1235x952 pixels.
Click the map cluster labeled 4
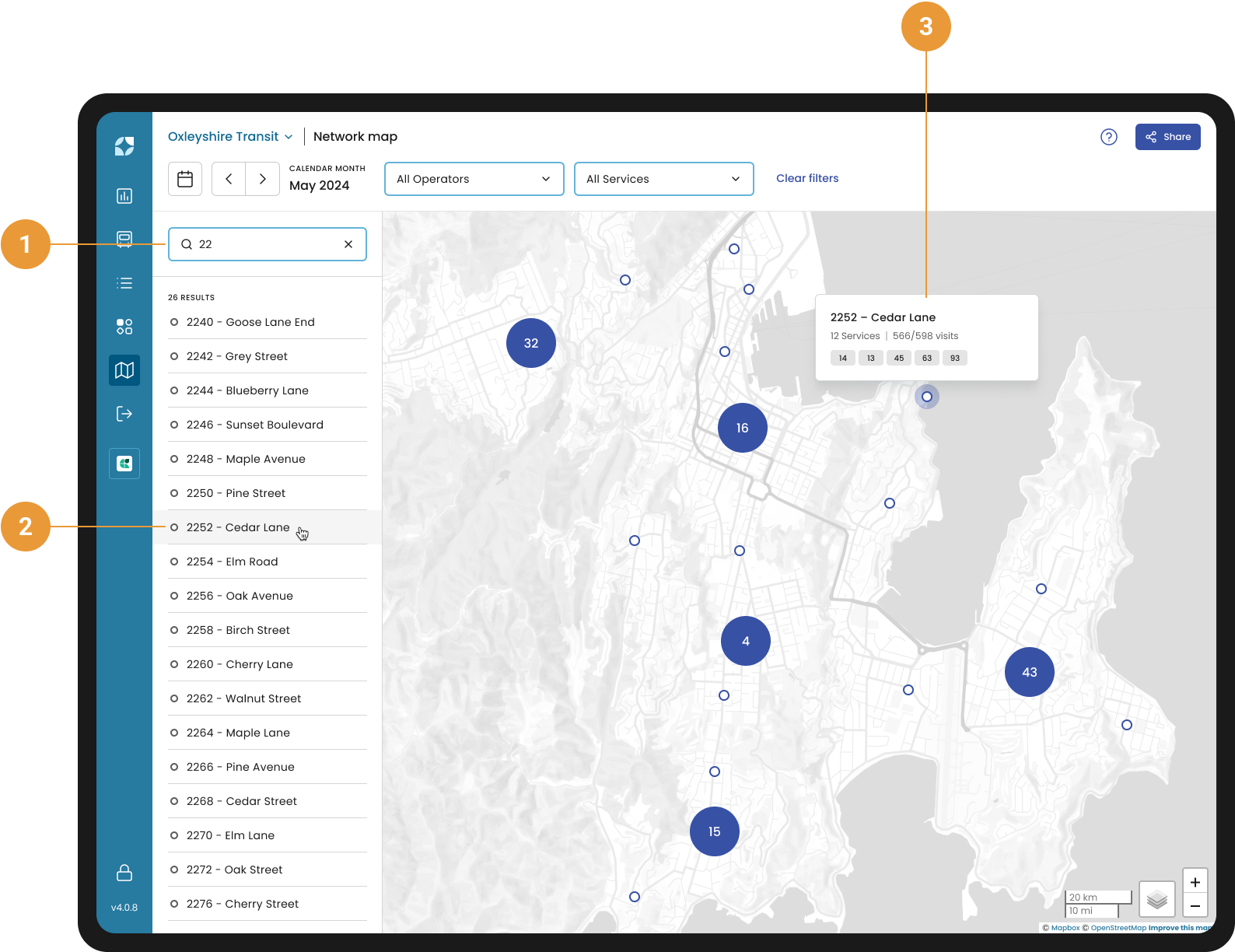click(746, 641)
